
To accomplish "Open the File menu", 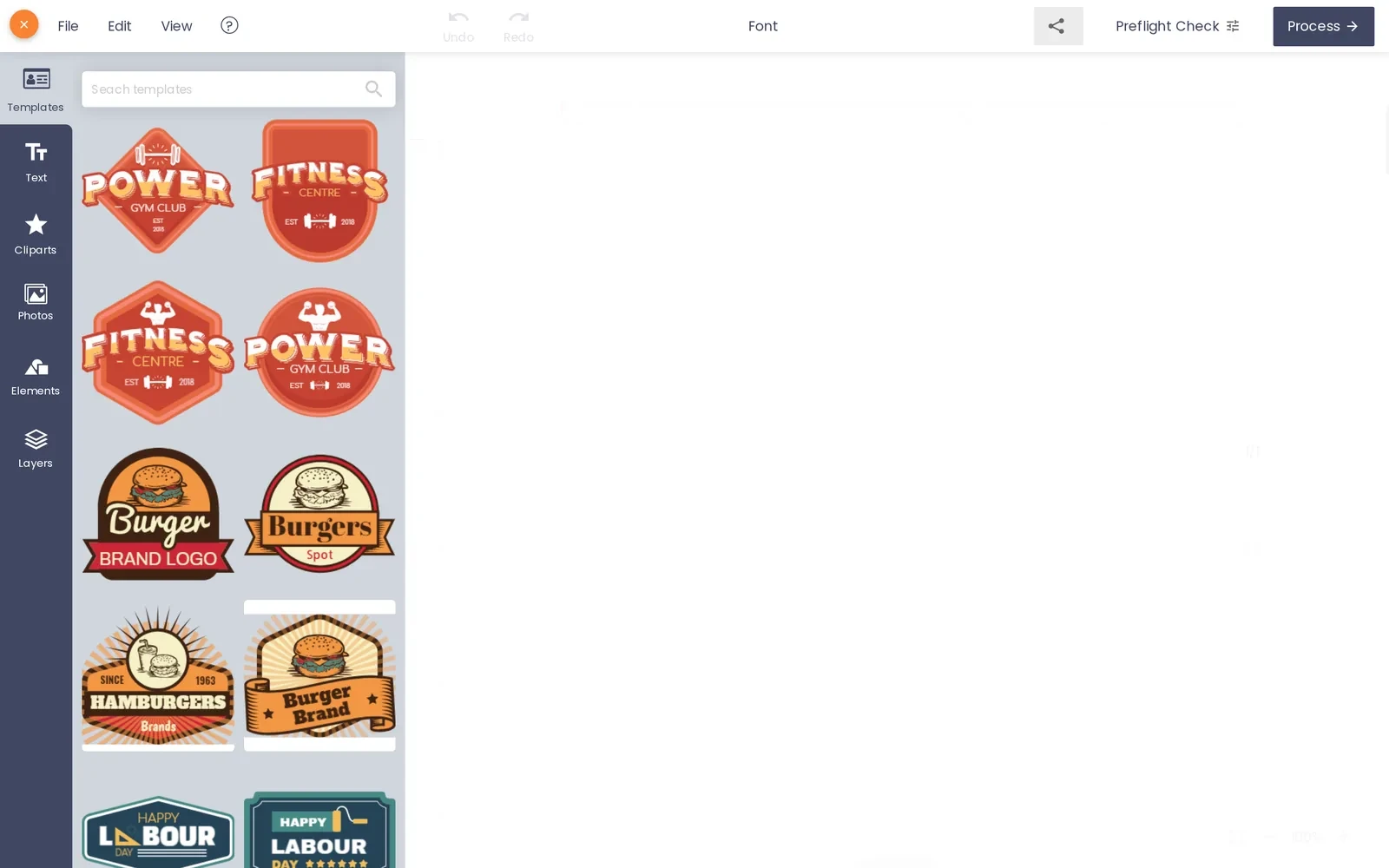I will point(68,26).
